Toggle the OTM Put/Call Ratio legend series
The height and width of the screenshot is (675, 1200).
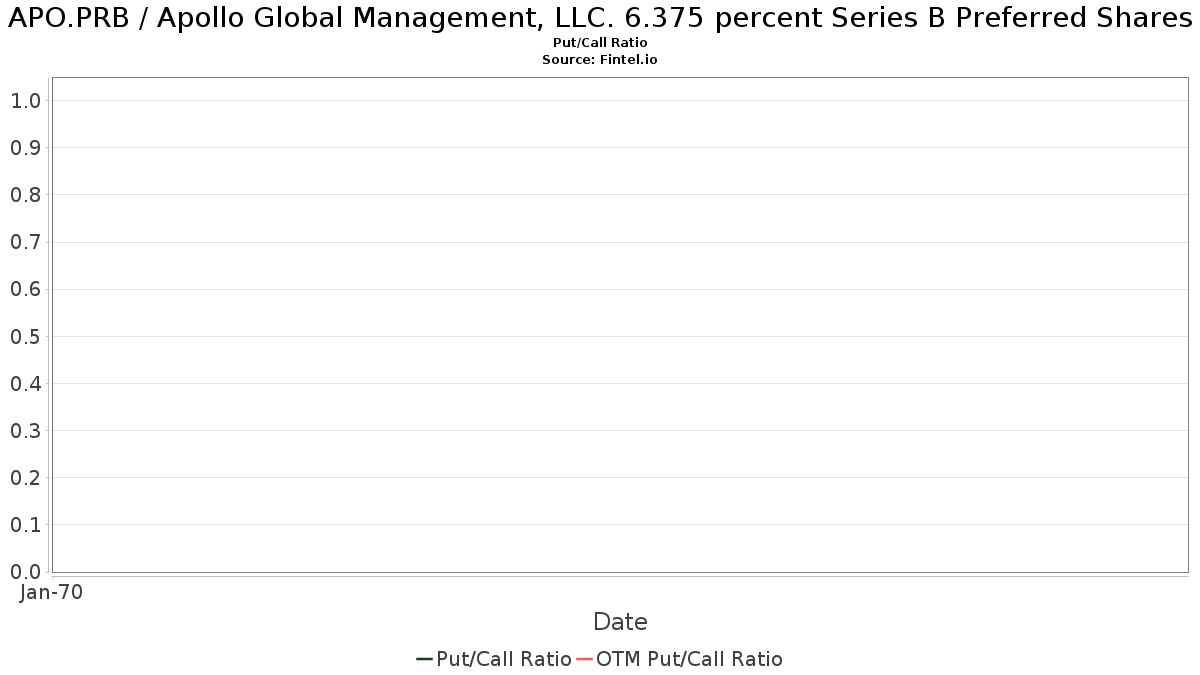click(x=689, y=659)
